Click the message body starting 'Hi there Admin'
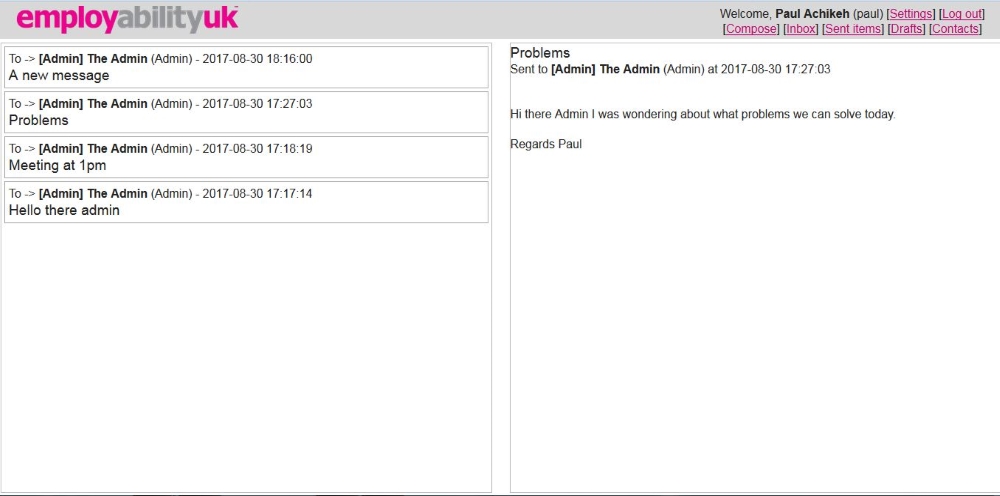The width and height of the screenshot is (1000, 496). click(702, 114)
